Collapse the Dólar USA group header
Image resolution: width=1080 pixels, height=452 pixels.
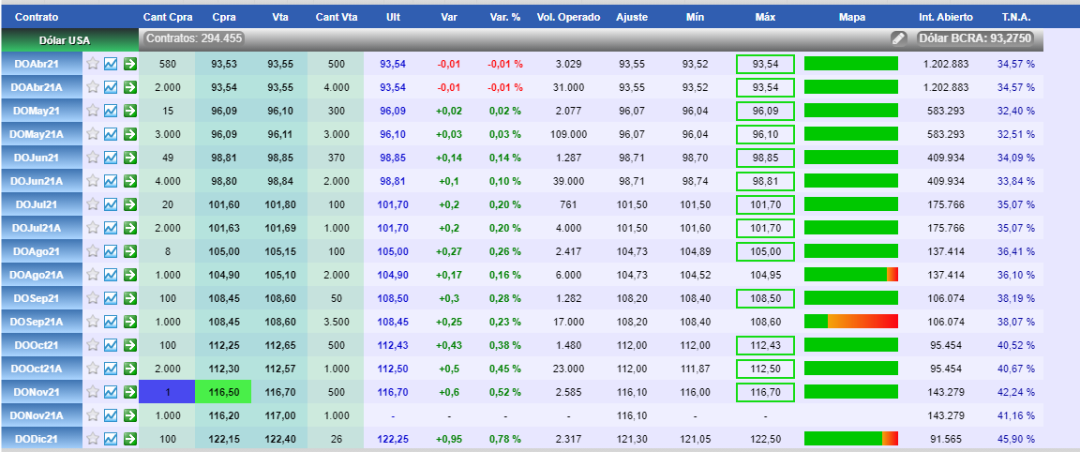(68, 41)
